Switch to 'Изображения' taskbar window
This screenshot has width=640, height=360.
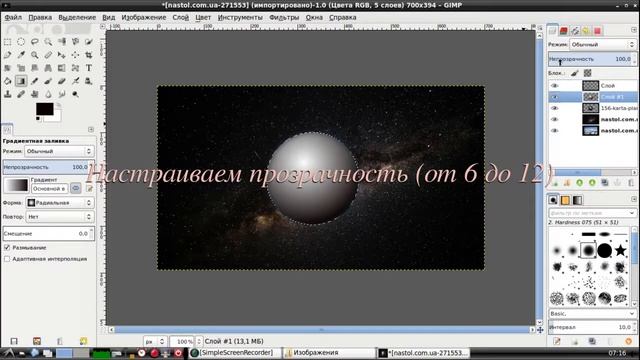click(x=330, y=353)
